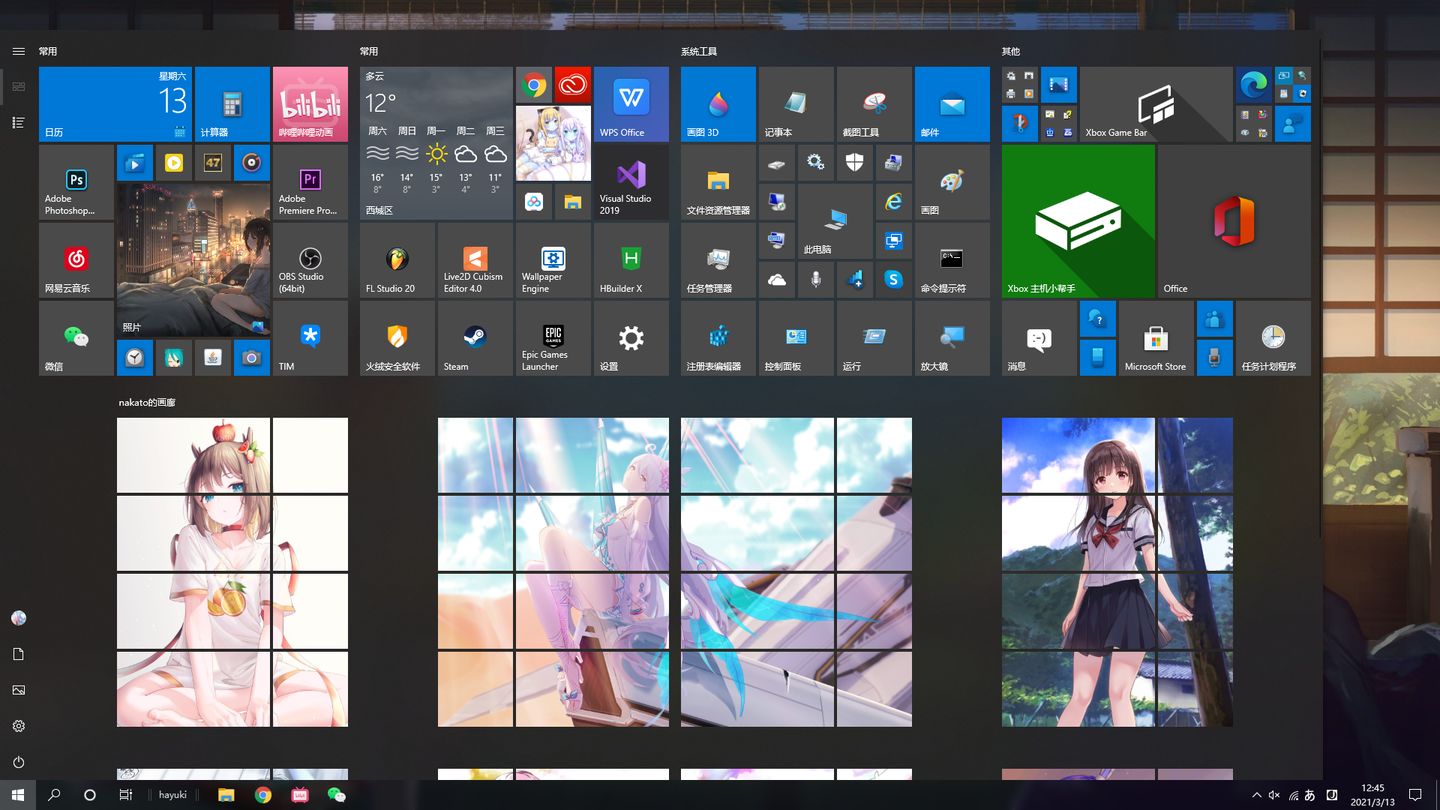Launch Google Chrome from small tile
The height and width of the screenshot is (810, 1440).
point(534,85)
